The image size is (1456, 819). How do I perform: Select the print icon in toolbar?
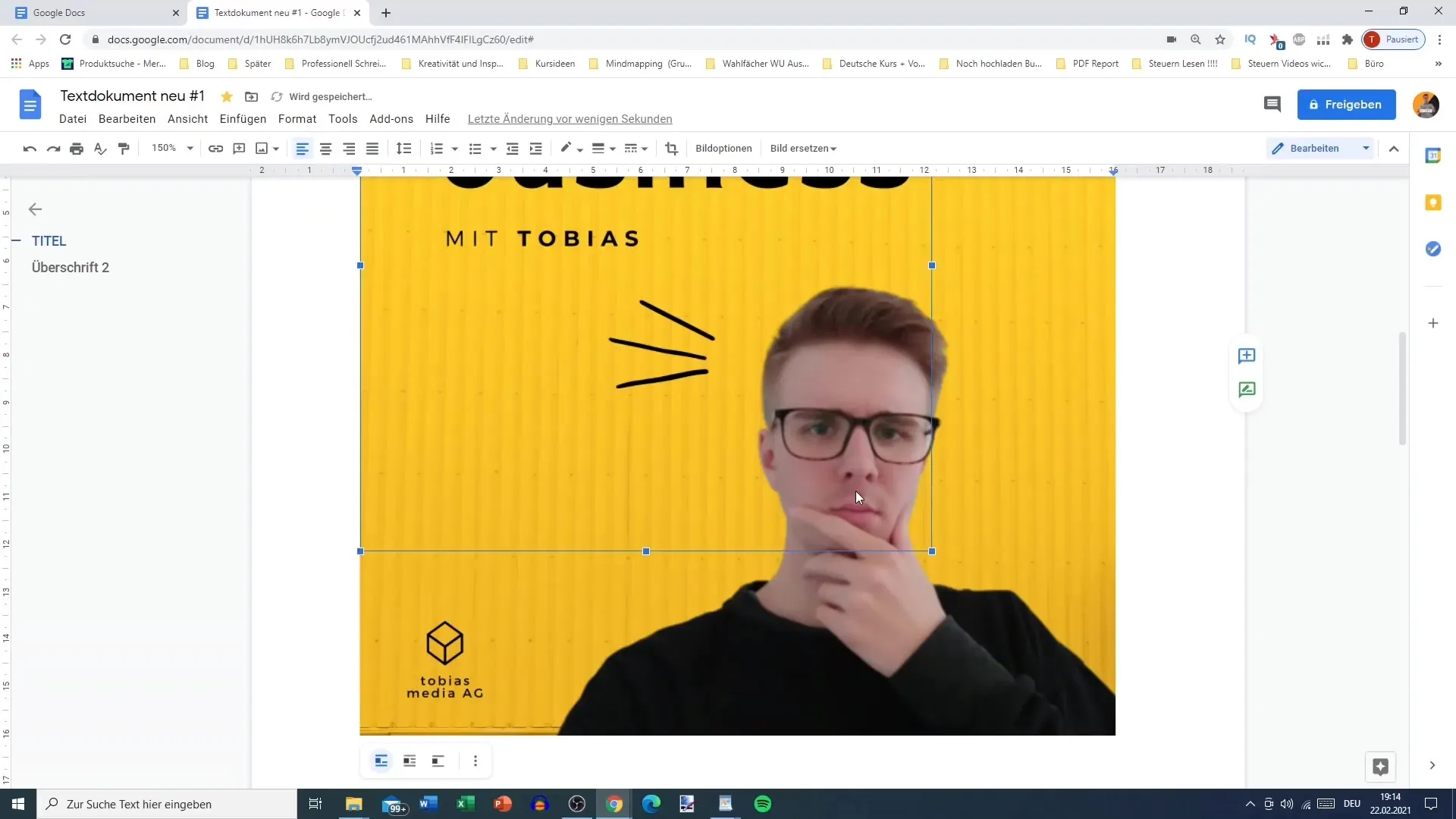click(x=77, y=148)
